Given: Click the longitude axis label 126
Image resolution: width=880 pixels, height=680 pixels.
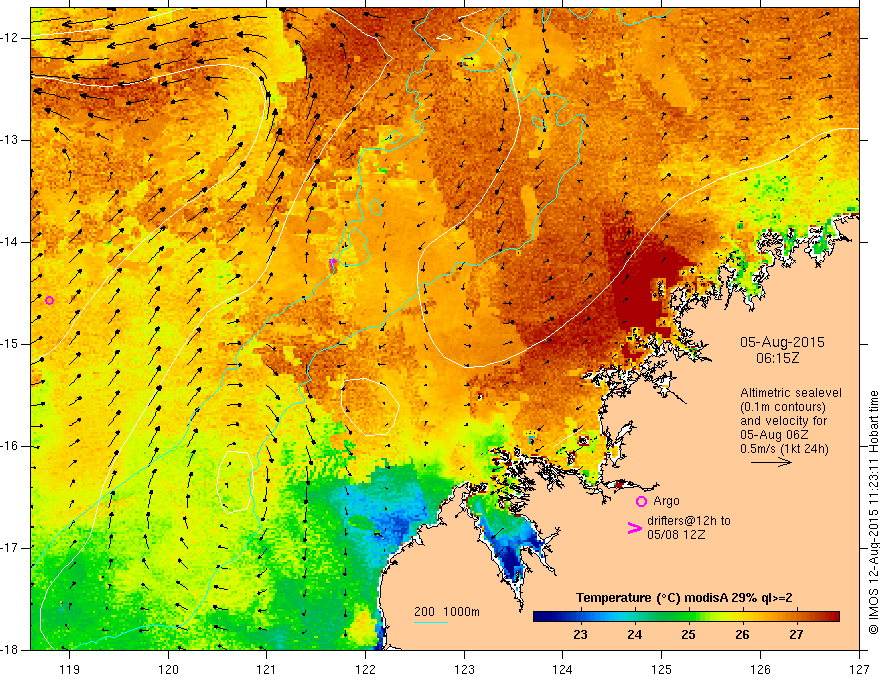Looking at the screenshot, I should click(x=760, y=670).
